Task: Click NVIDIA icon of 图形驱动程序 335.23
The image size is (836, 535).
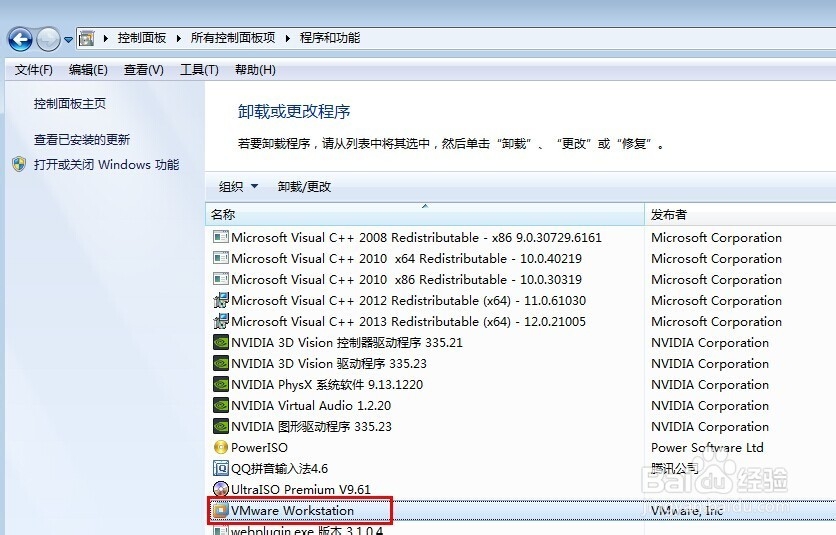Action: pyautogui.click(x=221, y=426)
